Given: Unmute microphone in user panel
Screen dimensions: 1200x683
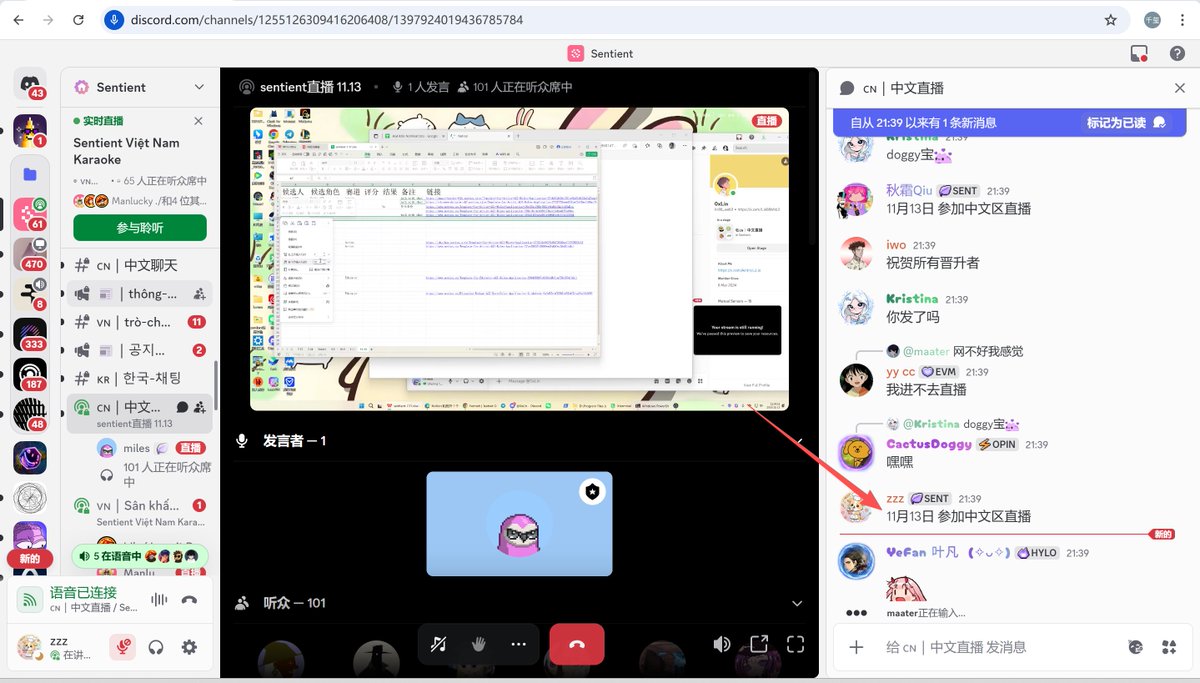Looking at the screenshot, I should (x=122, y=647).
